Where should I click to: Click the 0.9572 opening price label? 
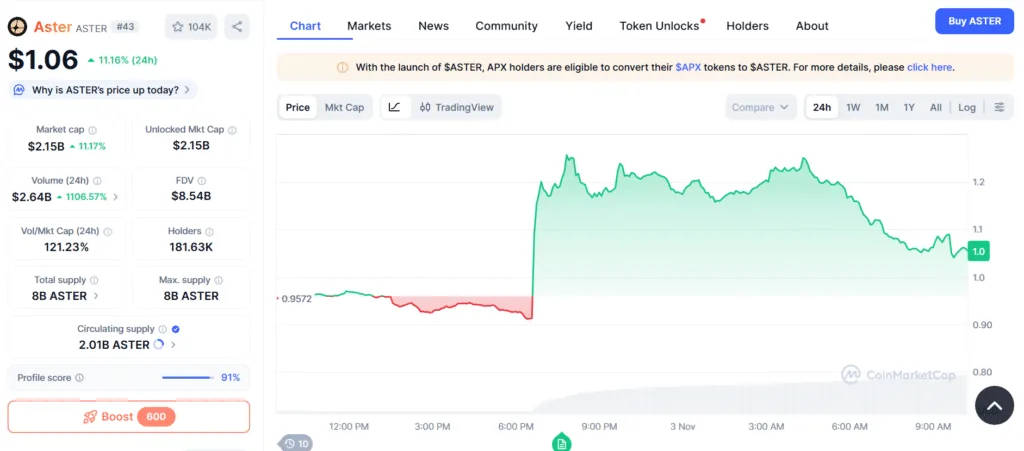[x=296, y=298]
